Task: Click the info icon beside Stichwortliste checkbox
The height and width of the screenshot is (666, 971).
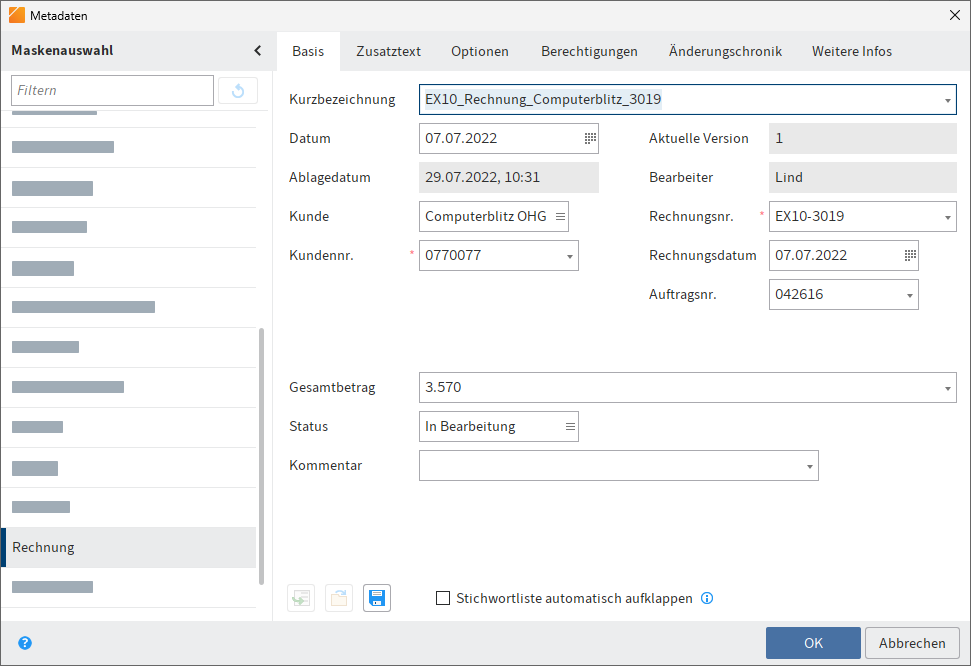Action: [x=707, y=599]
